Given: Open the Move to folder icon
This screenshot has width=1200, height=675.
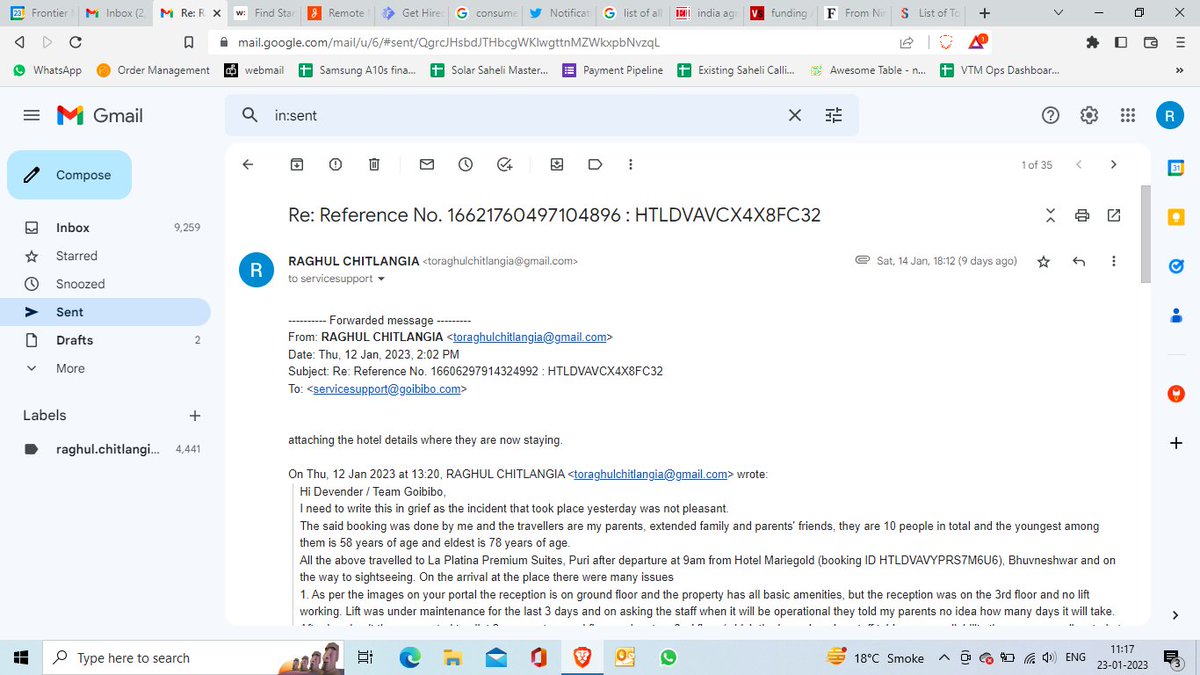Looking at the screenshot, I should (557, 164).
